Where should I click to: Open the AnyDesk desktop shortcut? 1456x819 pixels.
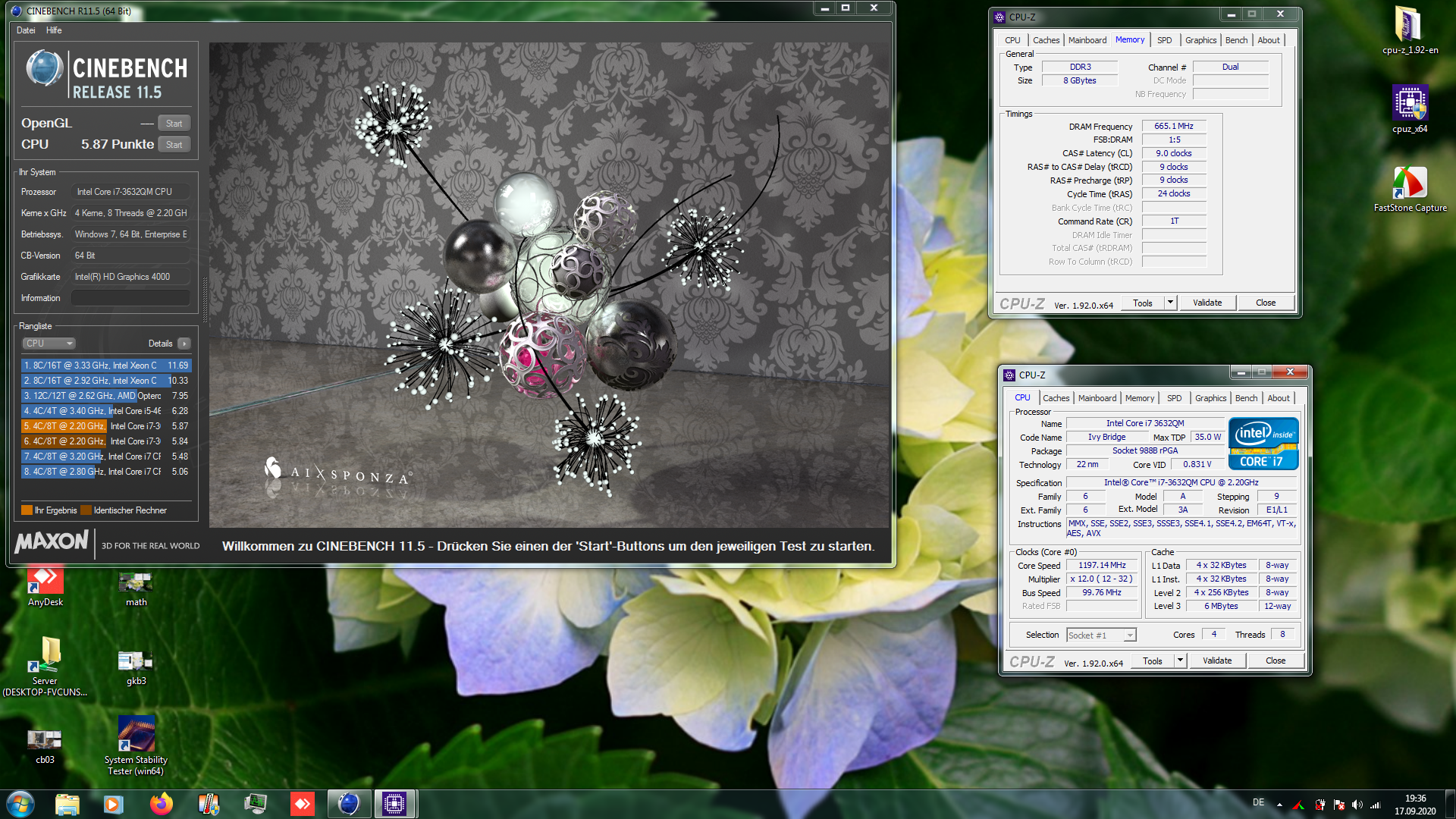(45, 585)
